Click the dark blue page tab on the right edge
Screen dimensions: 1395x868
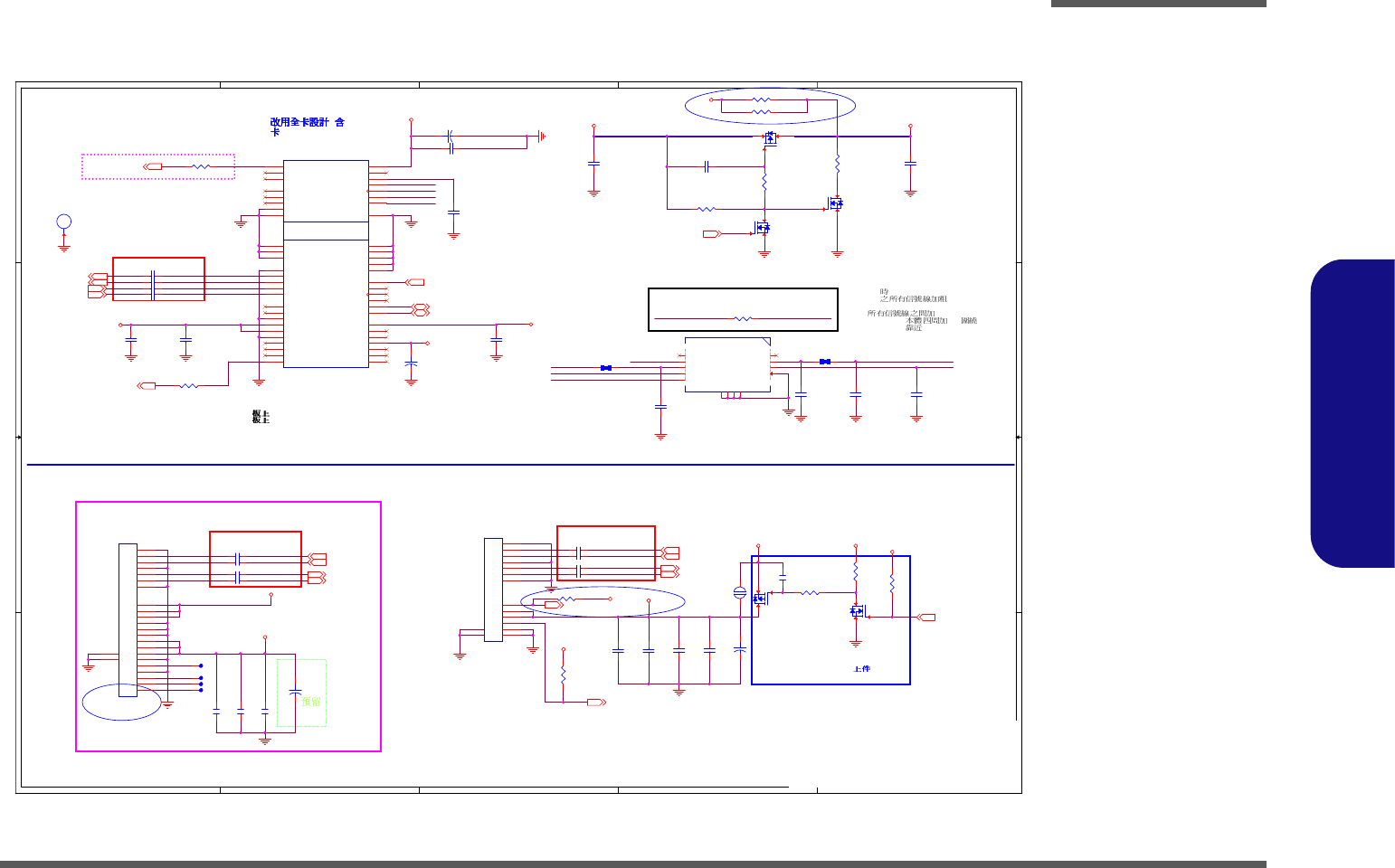[x=1352, y=413]
